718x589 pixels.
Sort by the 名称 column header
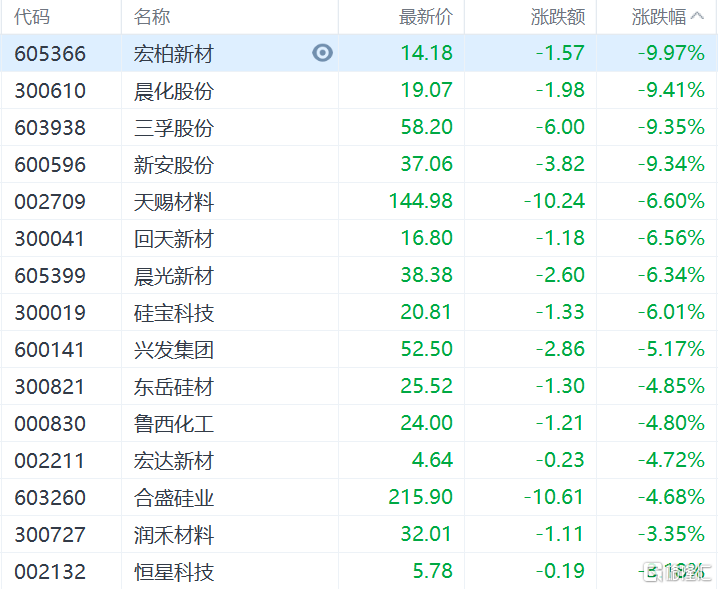(x=152, y=17)
